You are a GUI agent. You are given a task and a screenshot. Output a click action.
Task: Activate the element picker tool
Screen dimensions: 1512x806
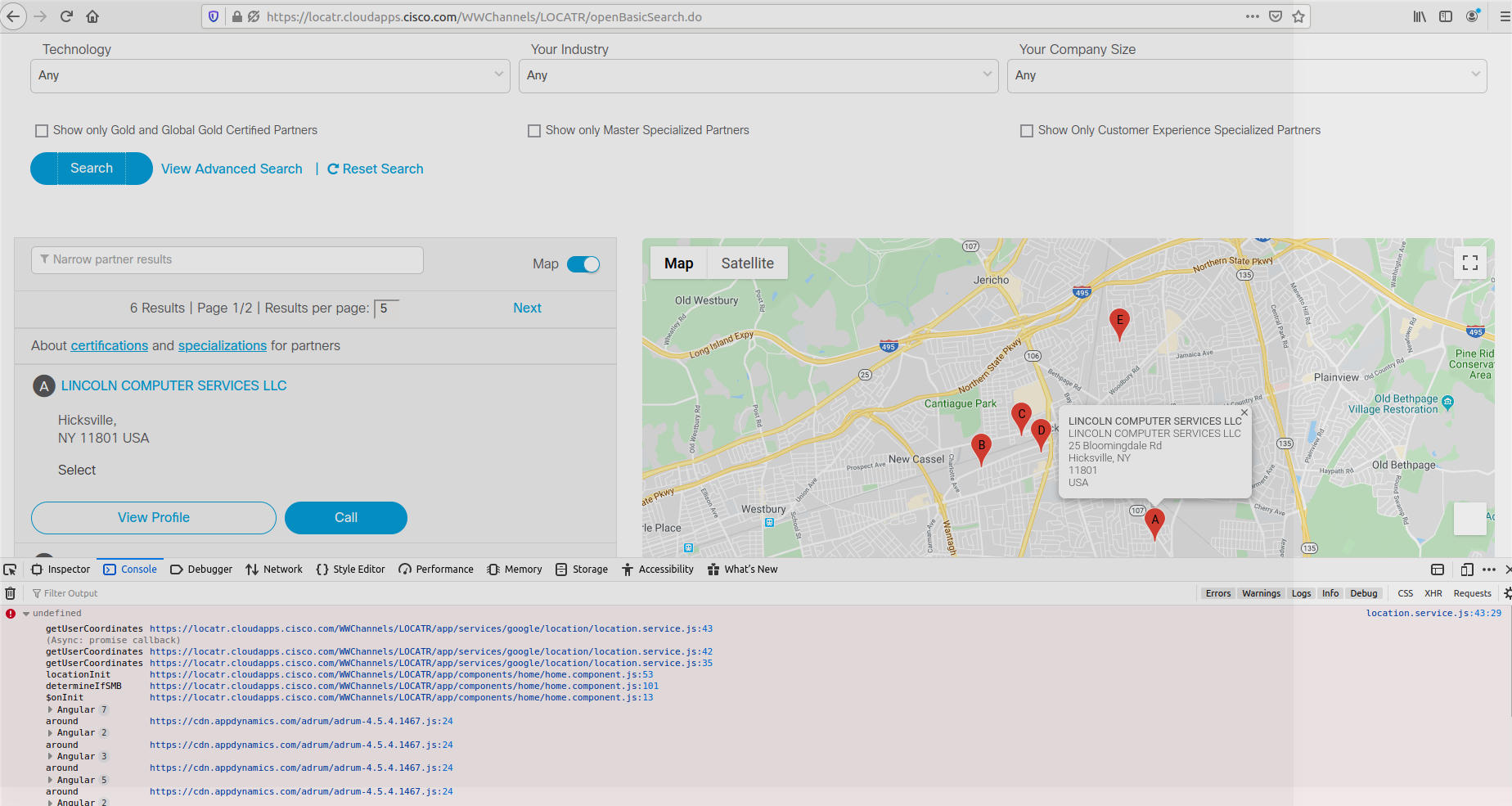tap(10, 569)
